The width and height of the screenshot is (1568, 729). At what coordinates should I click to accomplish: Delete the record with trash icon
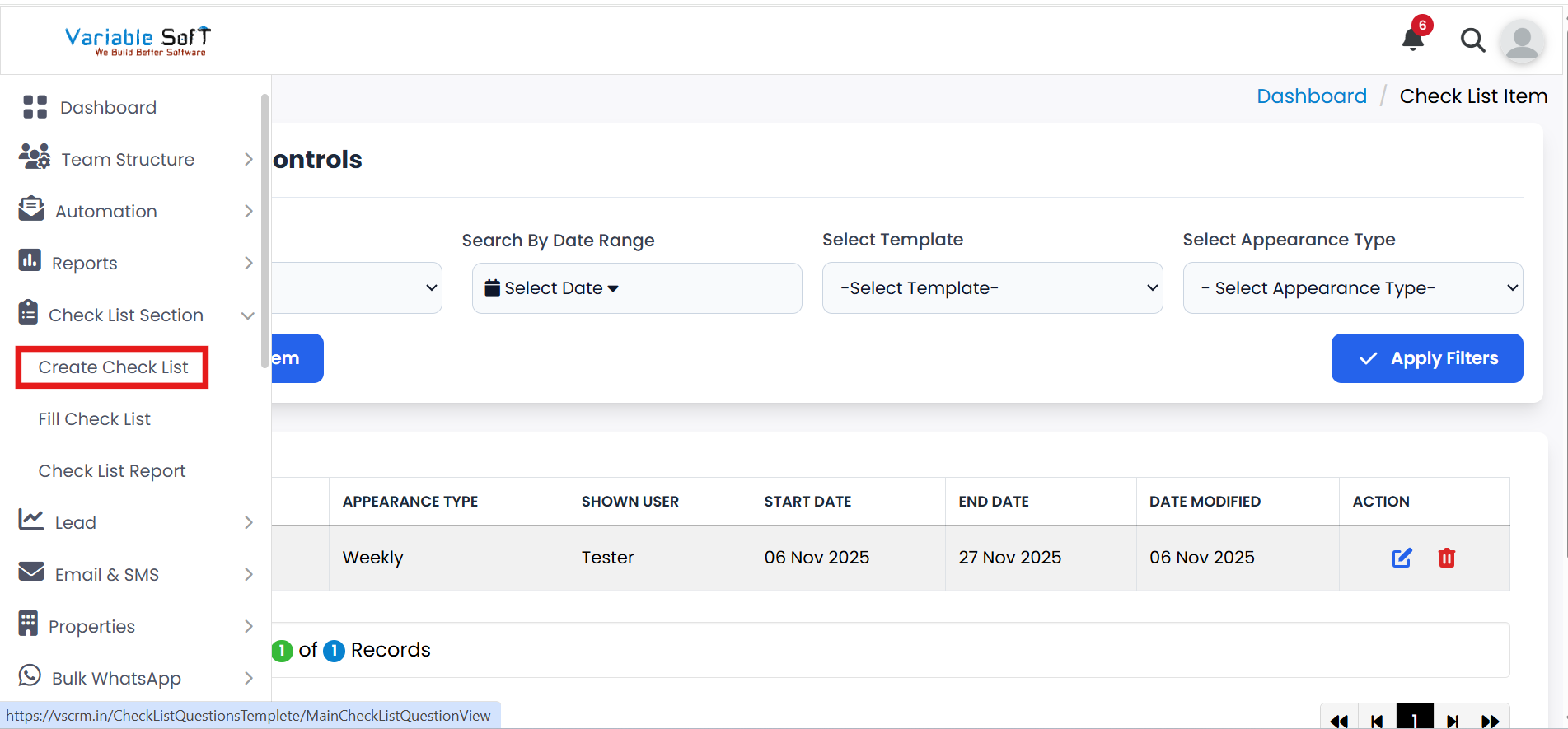1446,558
